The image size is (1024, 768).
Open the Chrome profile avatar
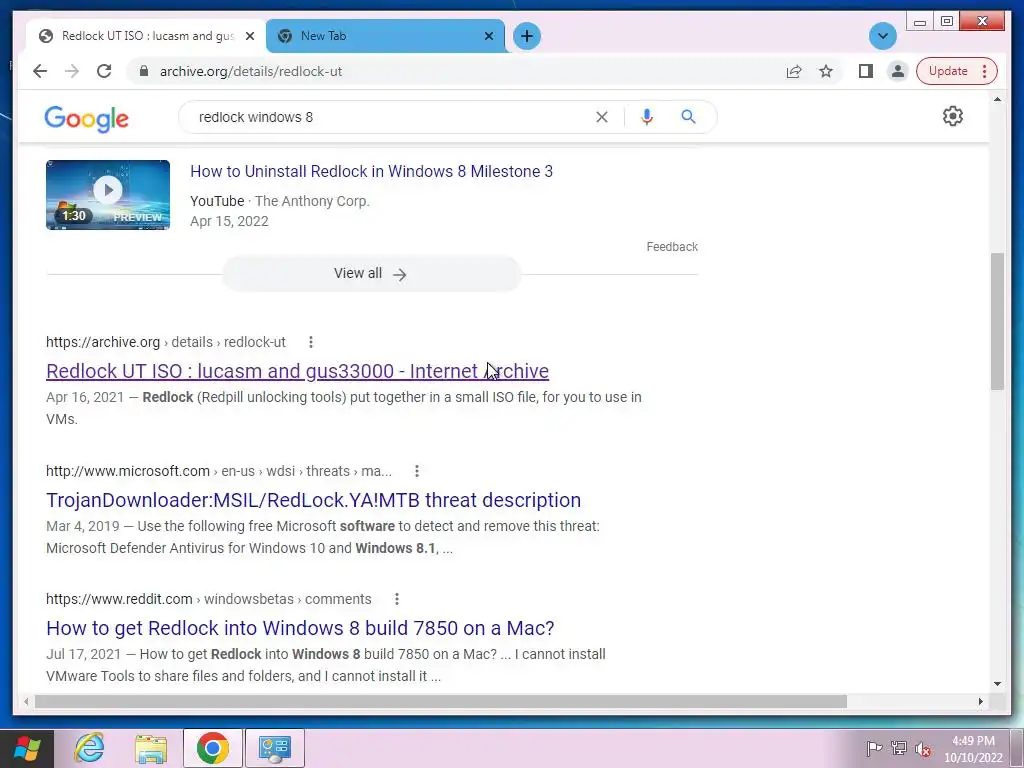(898, 71)
